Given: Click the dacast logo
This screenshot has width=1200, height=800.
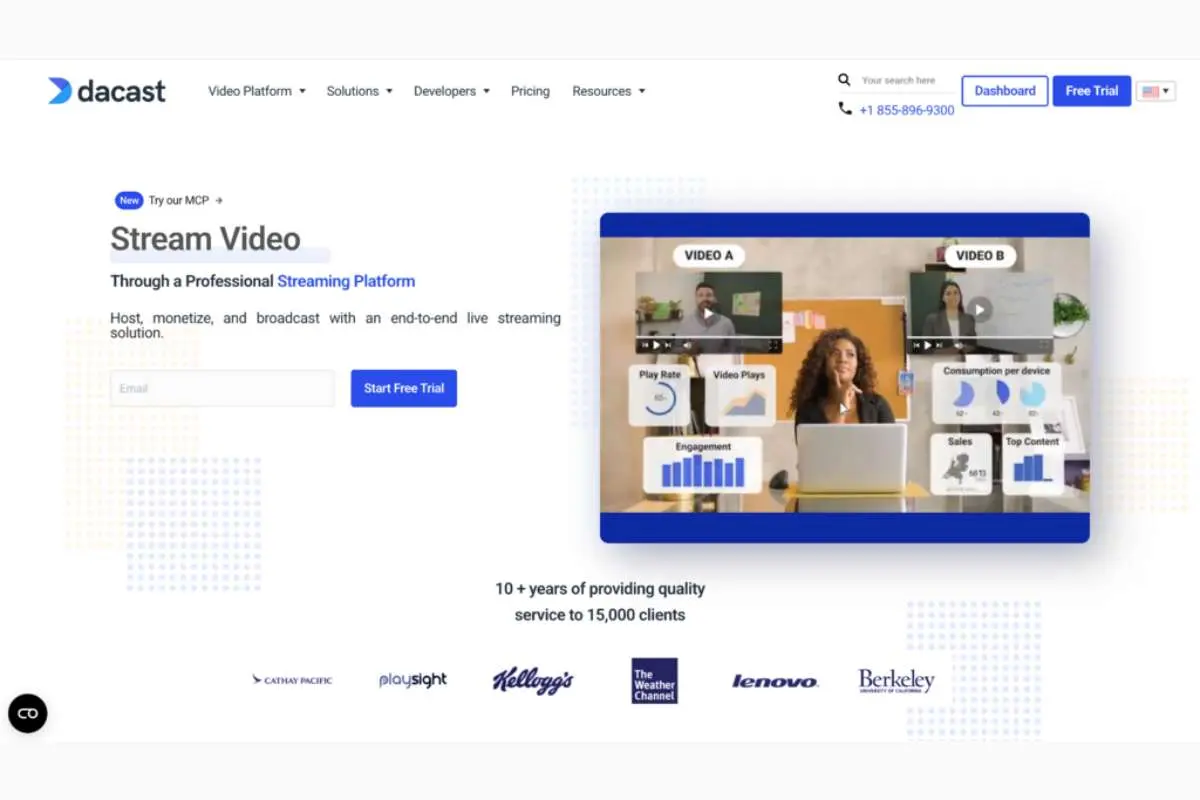Looking at the screenshot, I should 107,91.
